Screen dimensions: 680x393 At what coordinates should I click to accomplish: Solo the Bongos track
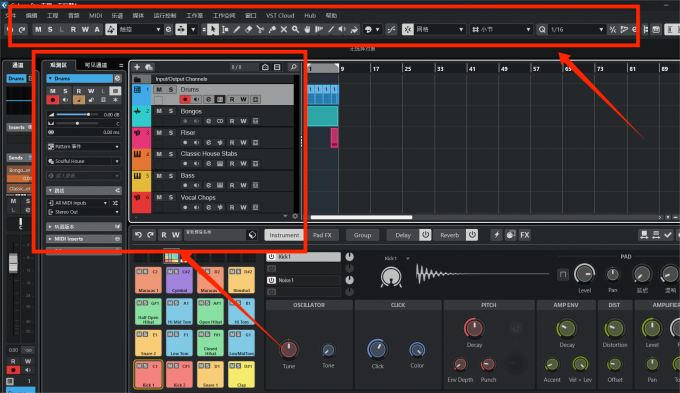171,111
